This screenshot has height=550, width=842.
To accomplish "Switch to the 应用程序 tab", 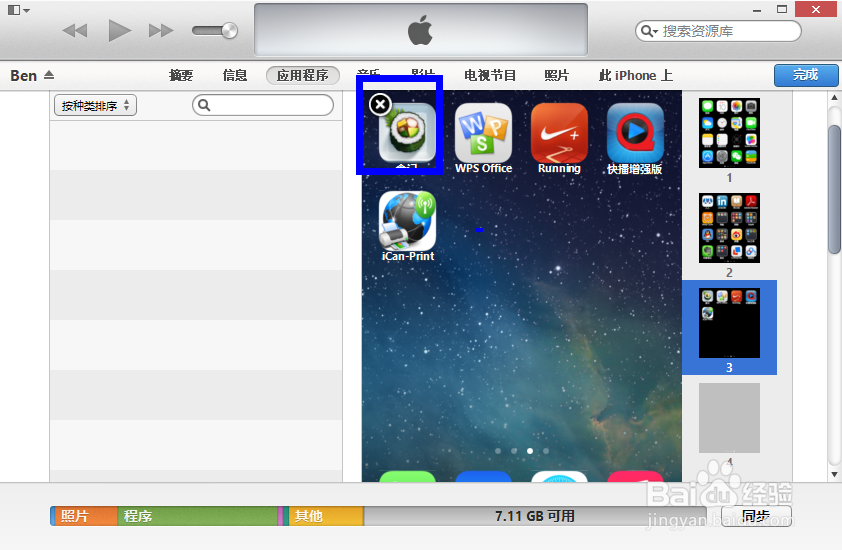I will pyautogui.click(x=303, y=75).
